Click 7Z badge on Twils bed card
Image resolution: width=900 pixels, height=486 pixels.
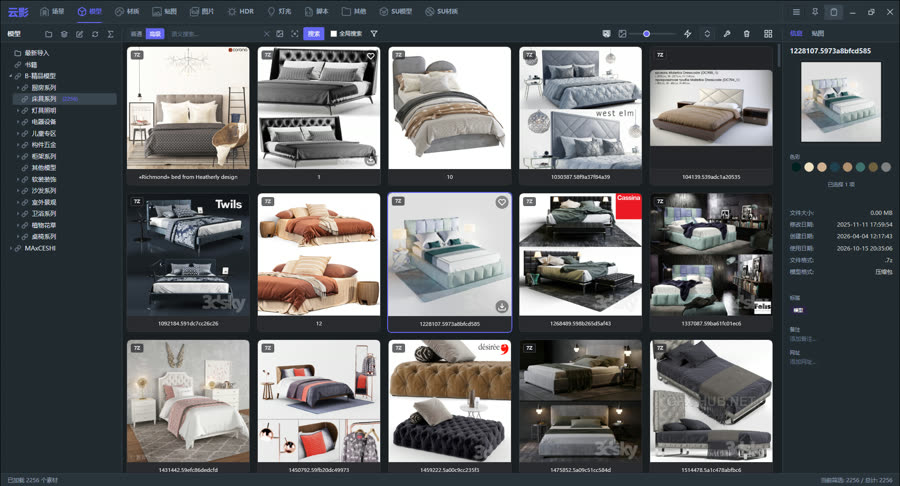[137, 201]
